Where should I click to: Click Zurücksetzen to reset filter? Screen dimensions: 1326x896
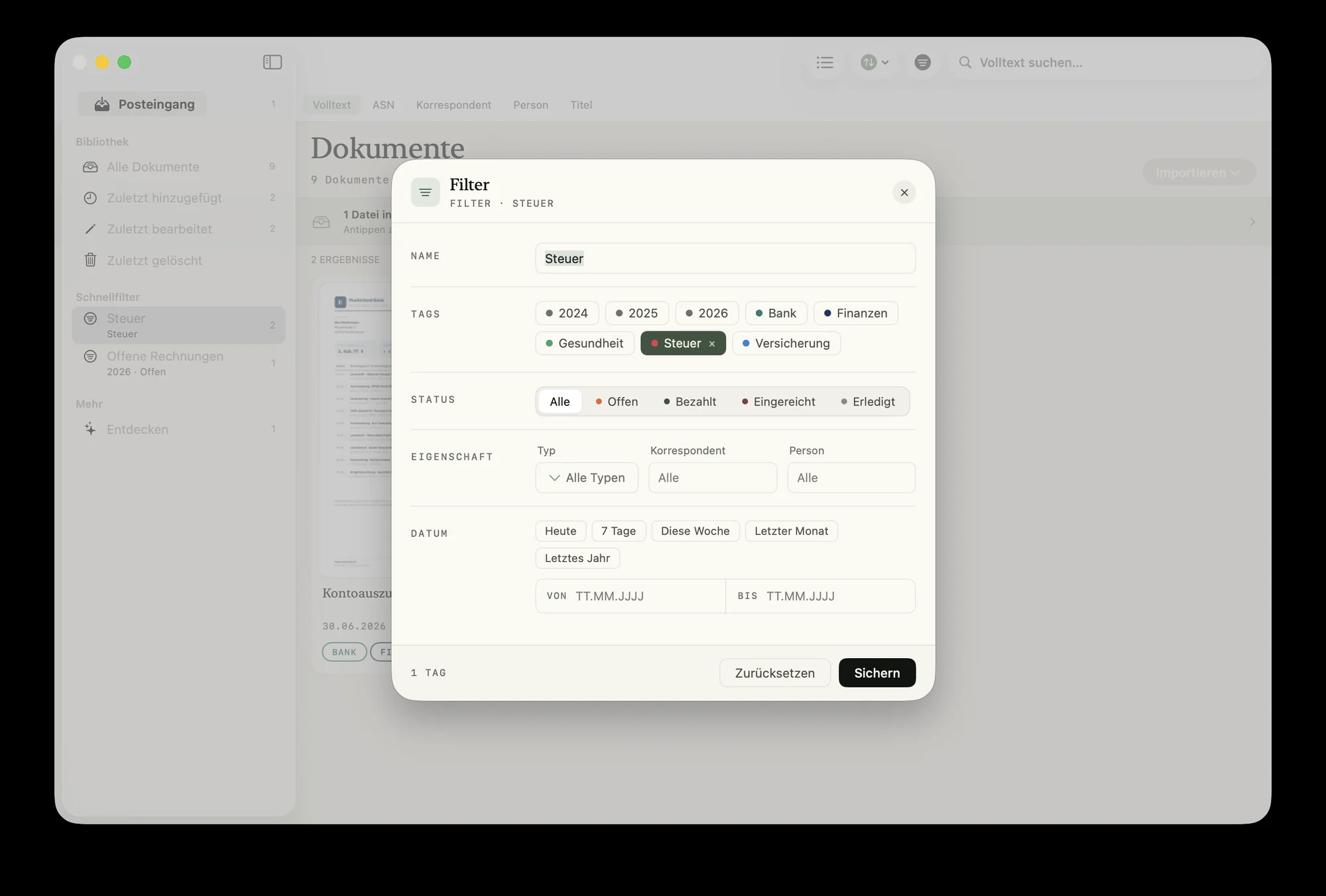point(775,673)
